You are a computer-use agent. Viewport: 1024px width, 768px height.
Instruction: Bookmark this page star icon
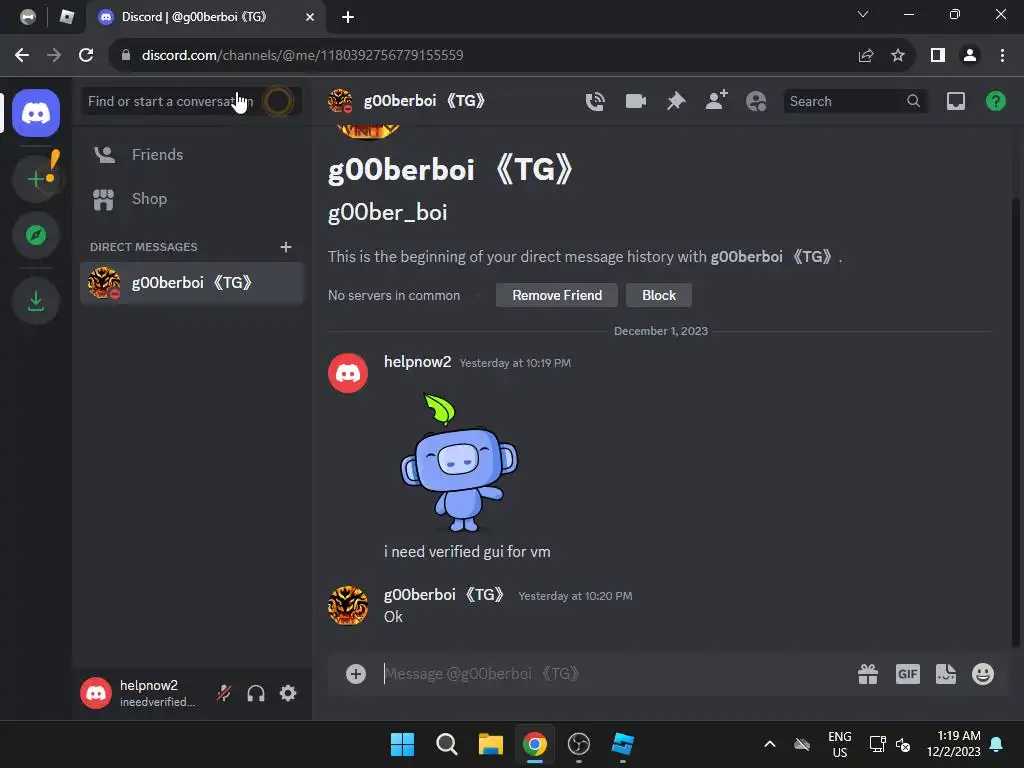pyautogui.click(x=898, y=55)
